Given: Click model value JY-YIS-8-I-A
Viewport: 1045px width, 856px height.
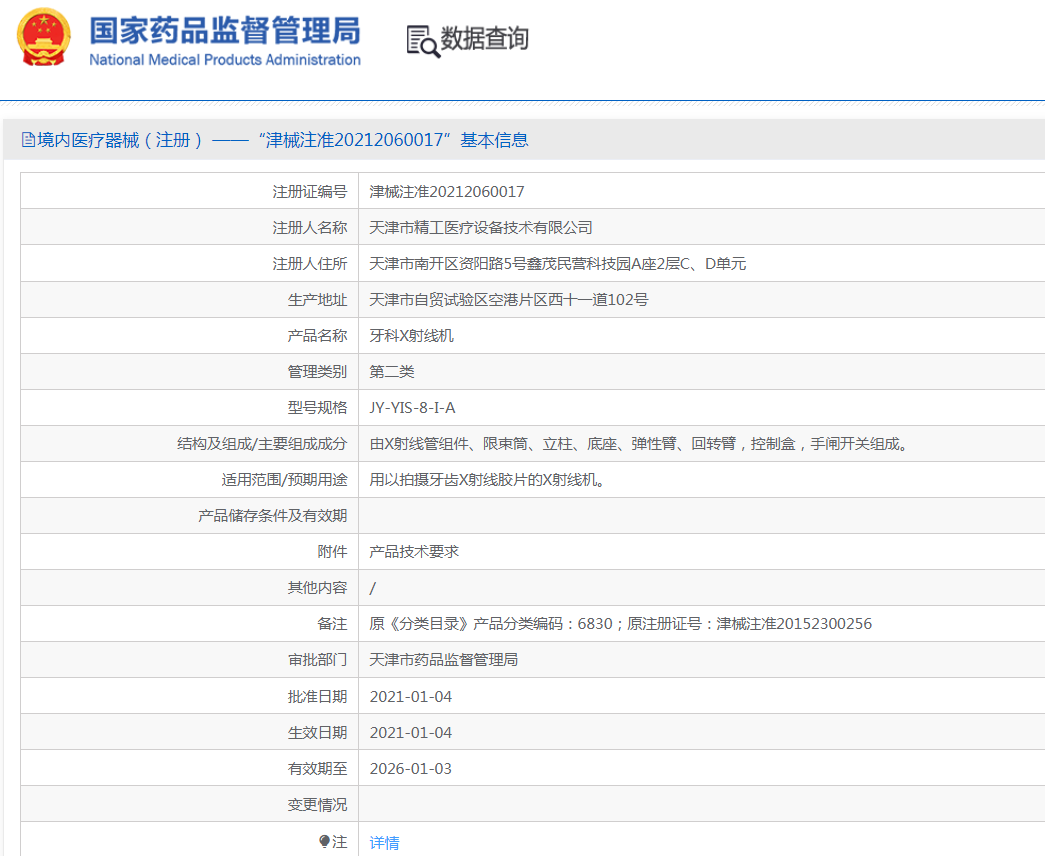Looking at the screenshot, I should coord(413,408).
